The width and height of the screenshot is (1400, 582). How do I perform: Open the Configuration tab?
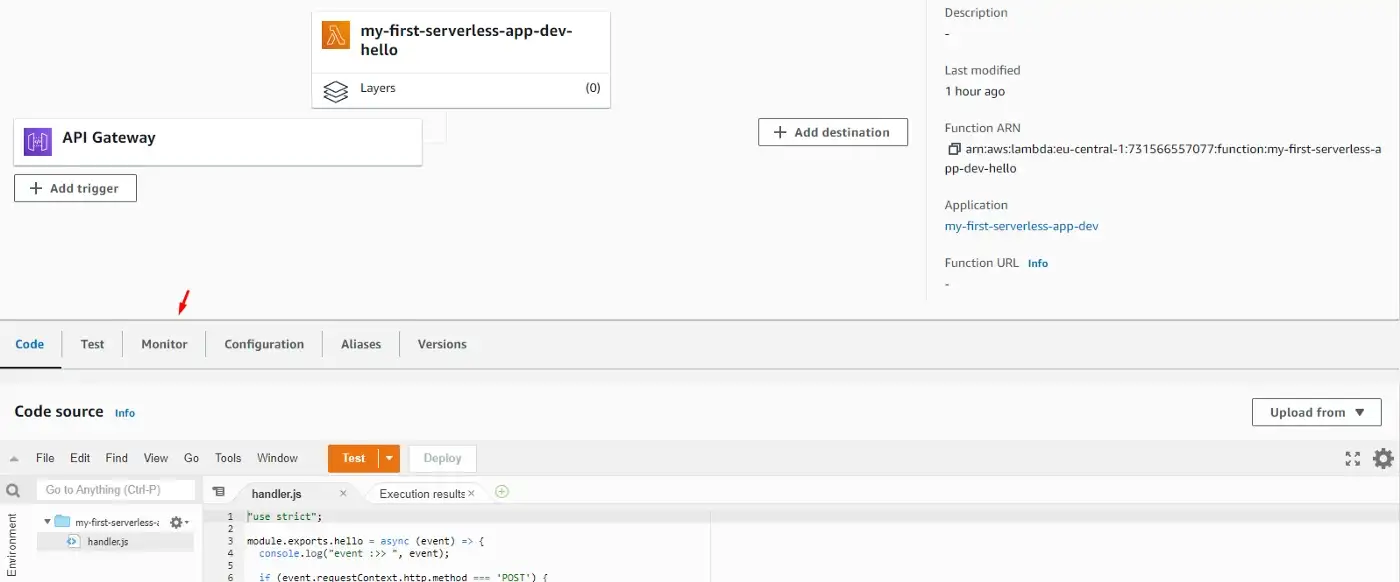click(264, 344)
